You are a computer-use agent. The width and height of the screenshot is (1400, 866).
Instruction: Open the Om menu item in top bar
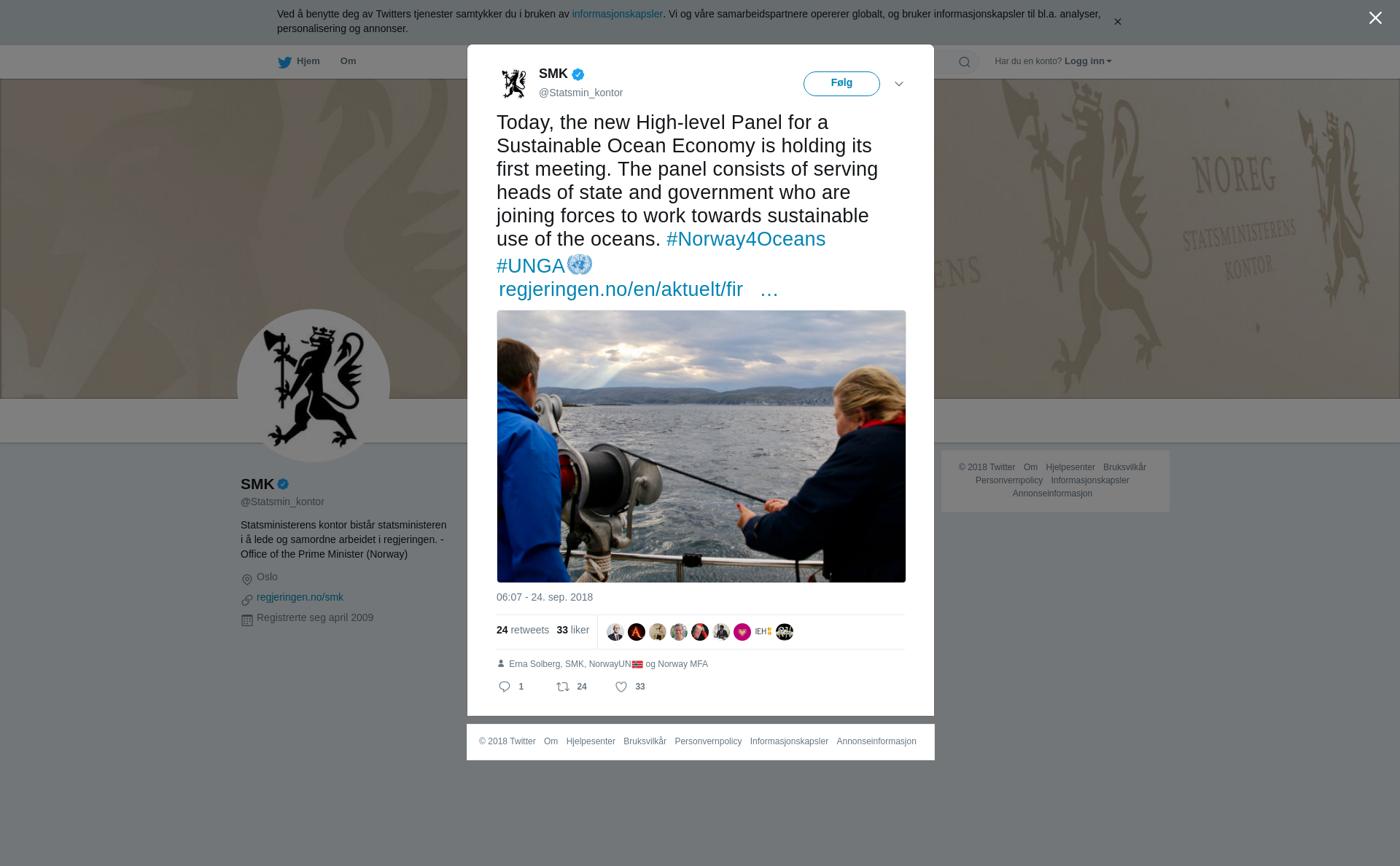(x=348, y=61)
